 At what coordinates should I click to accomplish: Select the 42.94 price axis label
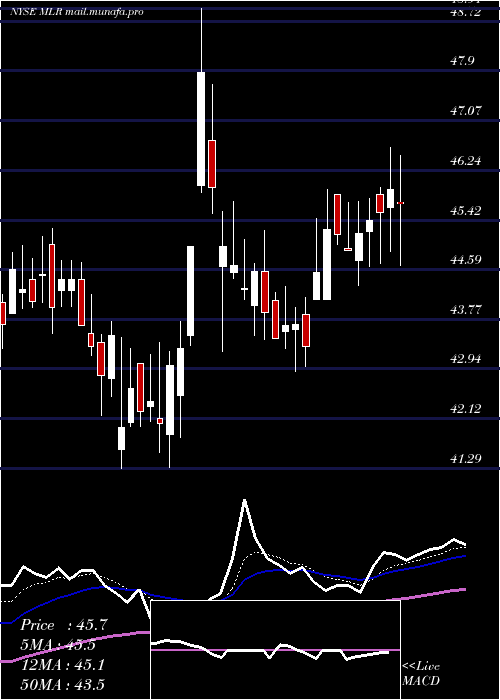(x=467, y=358)
